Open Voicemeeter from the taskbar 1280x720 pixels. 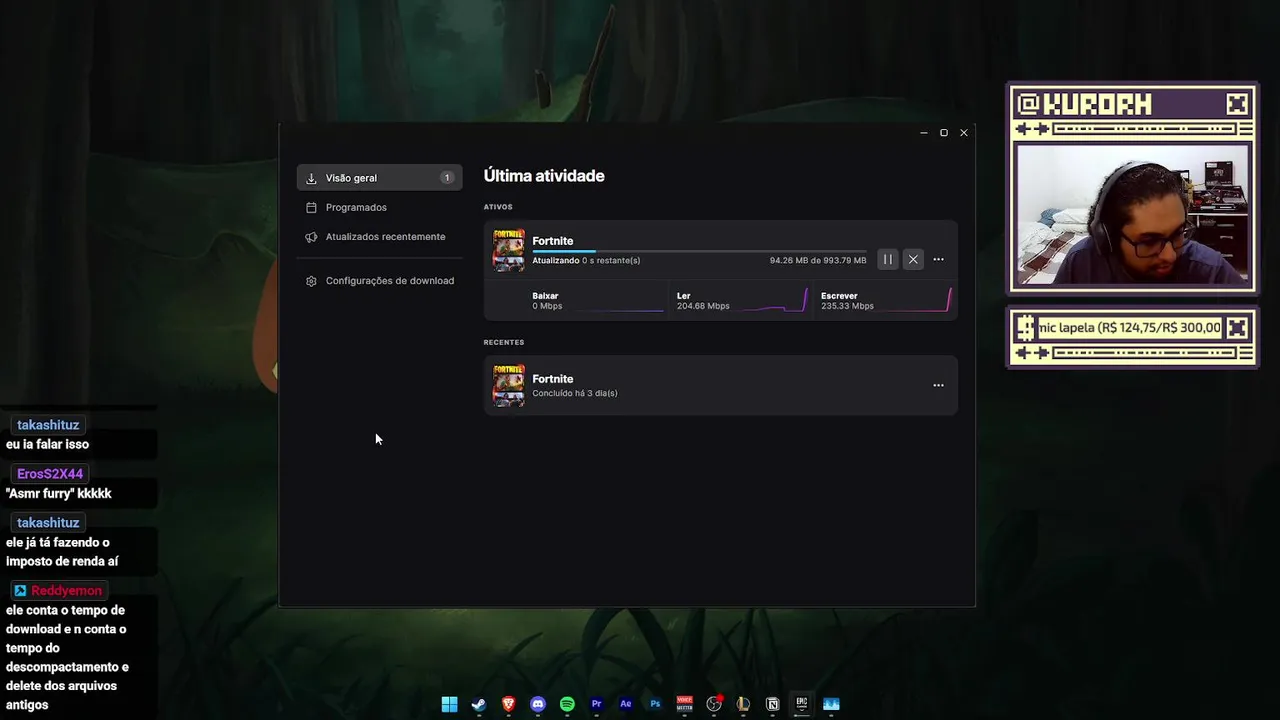coord(684,704)
